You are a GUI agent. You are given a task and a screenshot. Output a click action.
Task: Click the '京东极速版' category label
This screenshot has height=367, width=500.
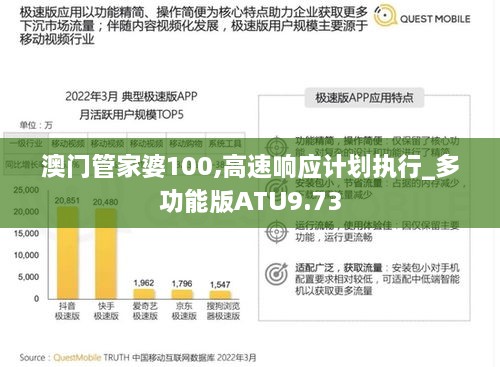click(184, 311)
